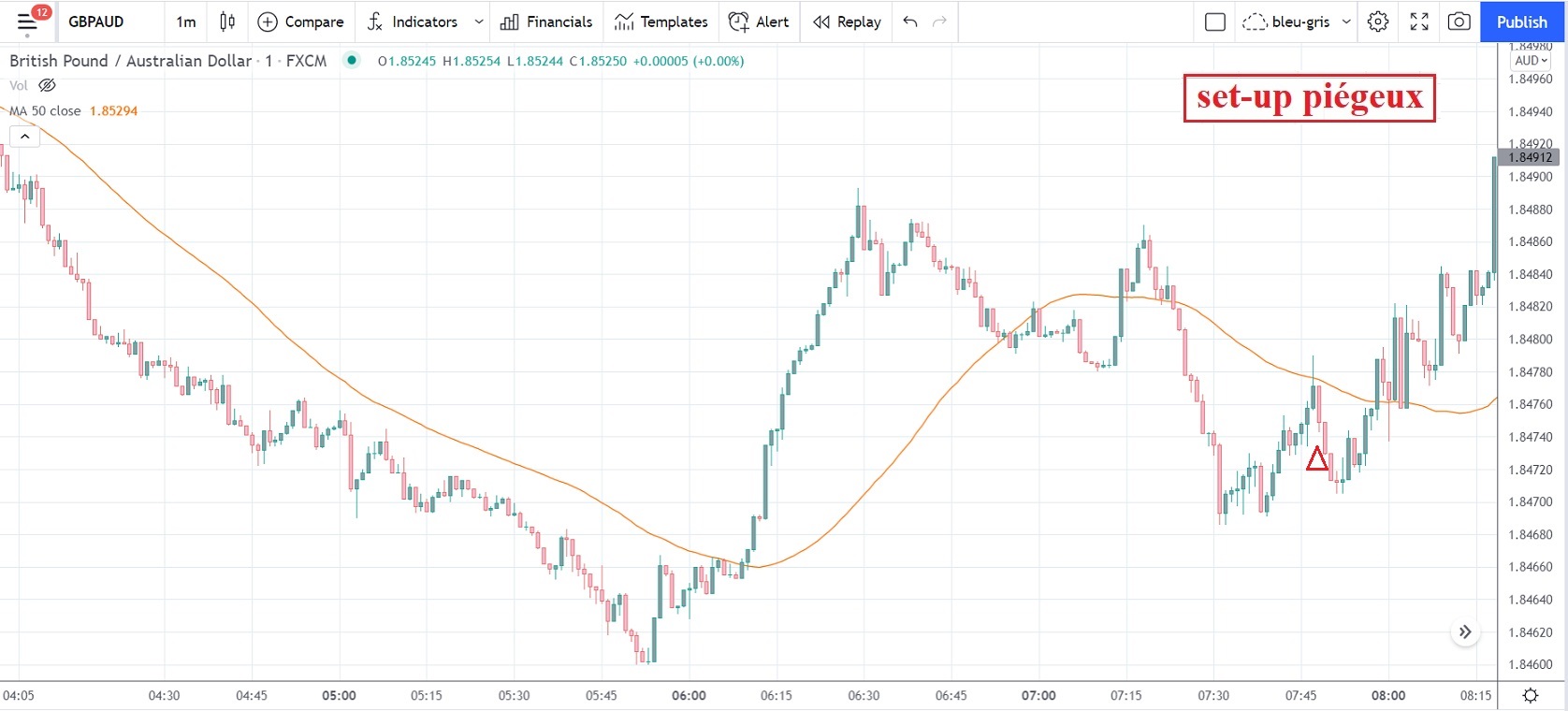Toggle volume indicator visibility eye
1568x711 pixels.
pyautogui.click(x=47, y=85)
